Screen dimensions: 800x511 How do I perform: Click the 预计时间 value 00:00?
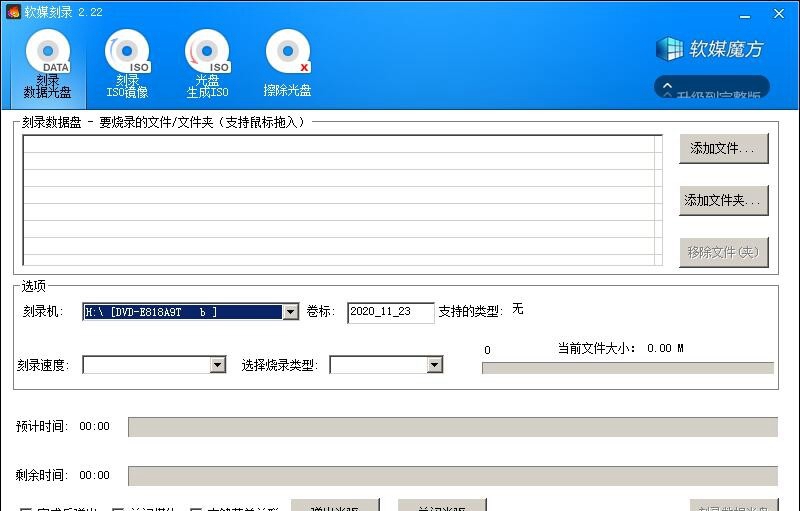[x=94, y=426]
